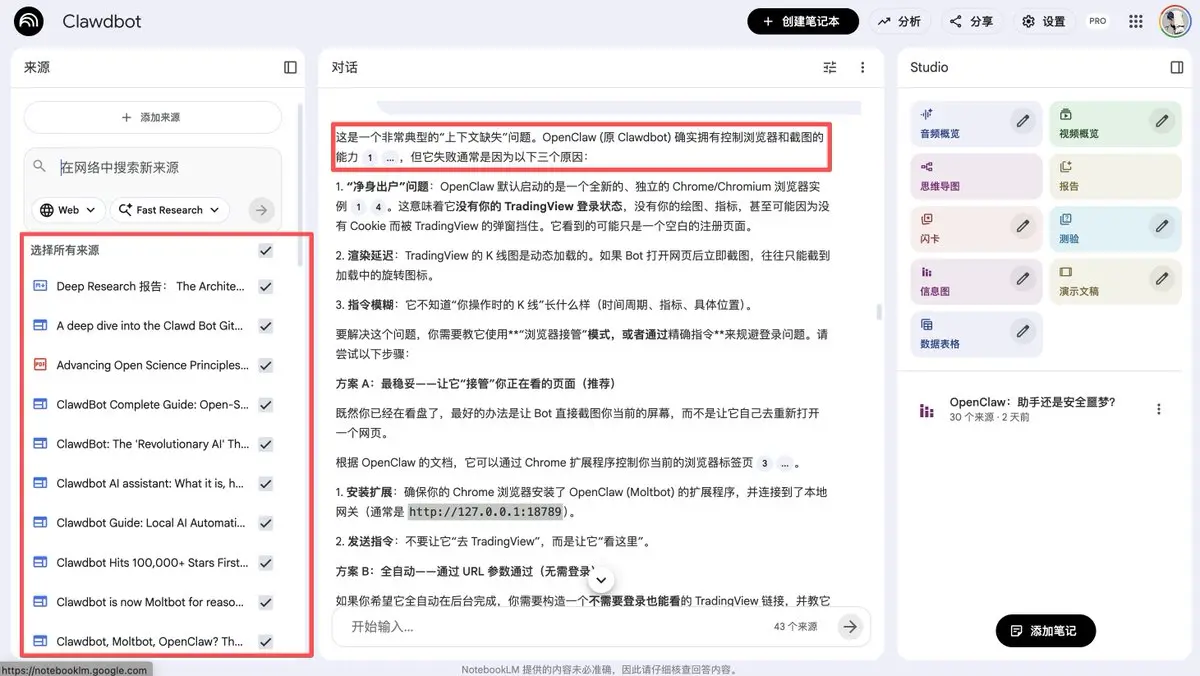Image resolution: width=1200 pixels, height=676 pixels.
Task: Uncheck the Clawdbot is now Moltbot source
Action: coord(265,602)
